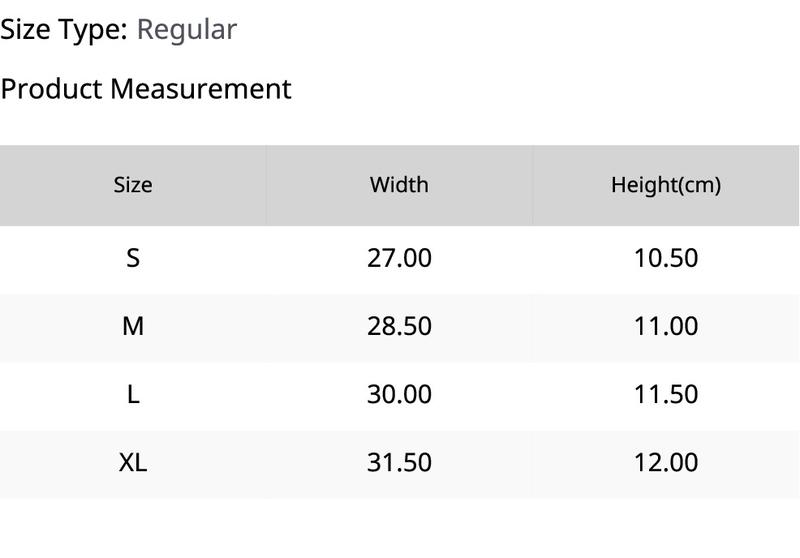
Task: Click the 28.50 width value
Action: coord(399,326)
